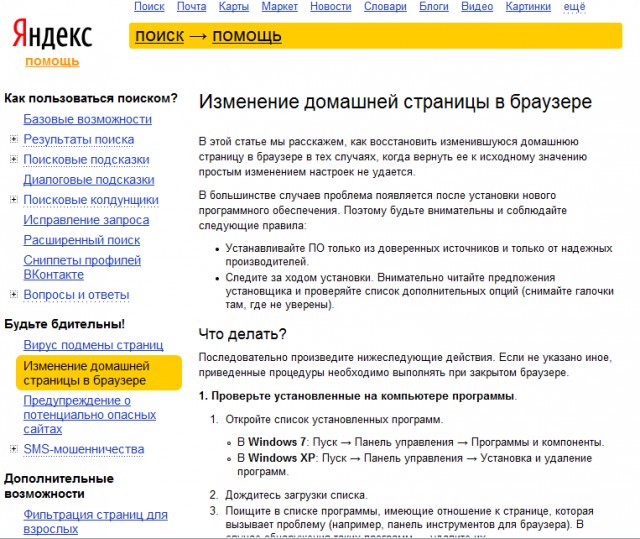Open Базовые возможности link
Image resolution: width=640 pixels, height=539 pixels.
coord(87,119)
